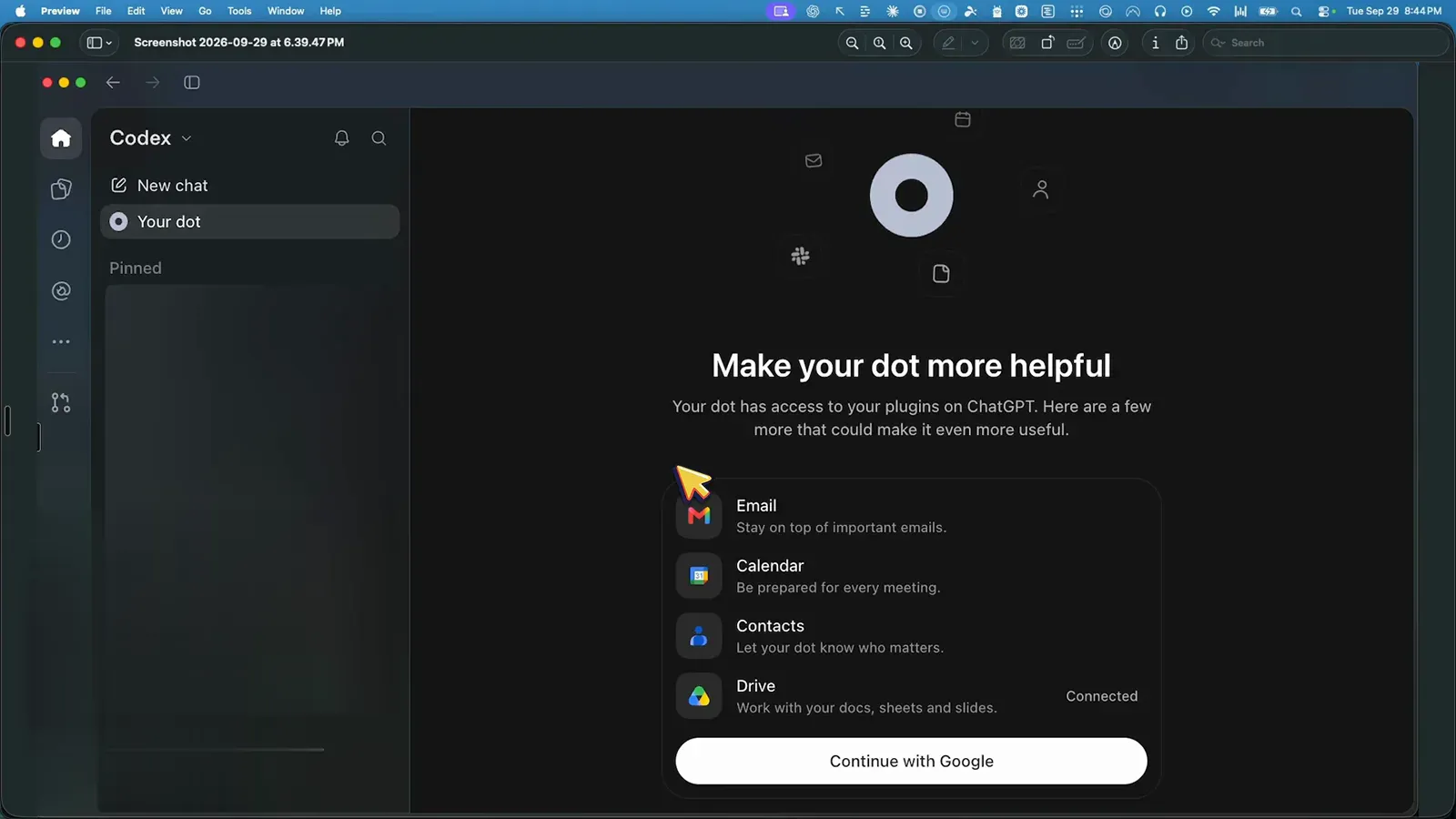Open the File menu
This screenshot has width=1456, height=819.
coord(104,11)
